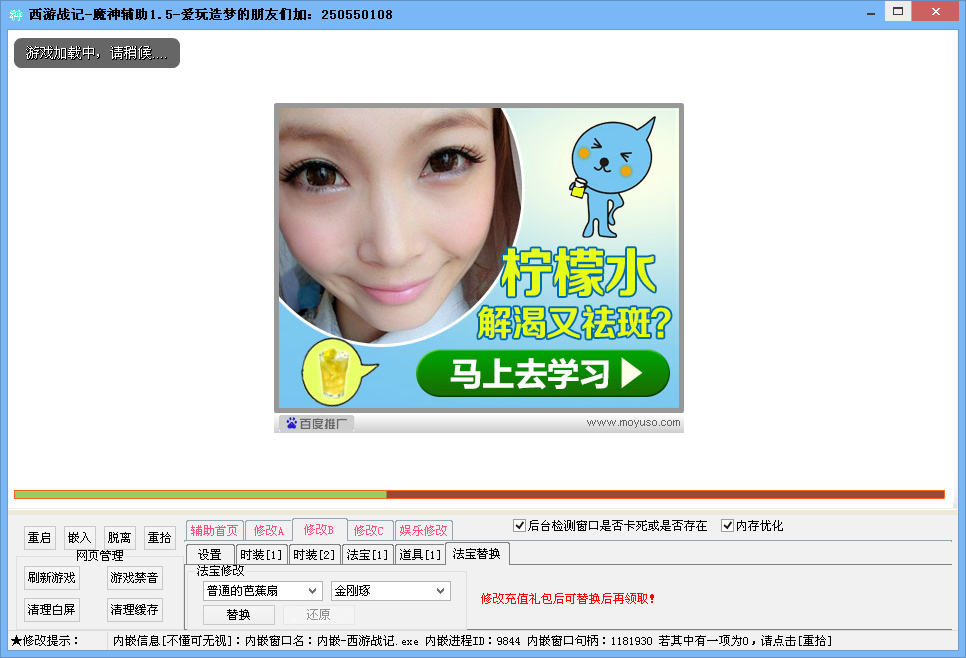Select the 法宝替换 sub-tab
Viewport: 966px width, 658px height.
point(476,553)
